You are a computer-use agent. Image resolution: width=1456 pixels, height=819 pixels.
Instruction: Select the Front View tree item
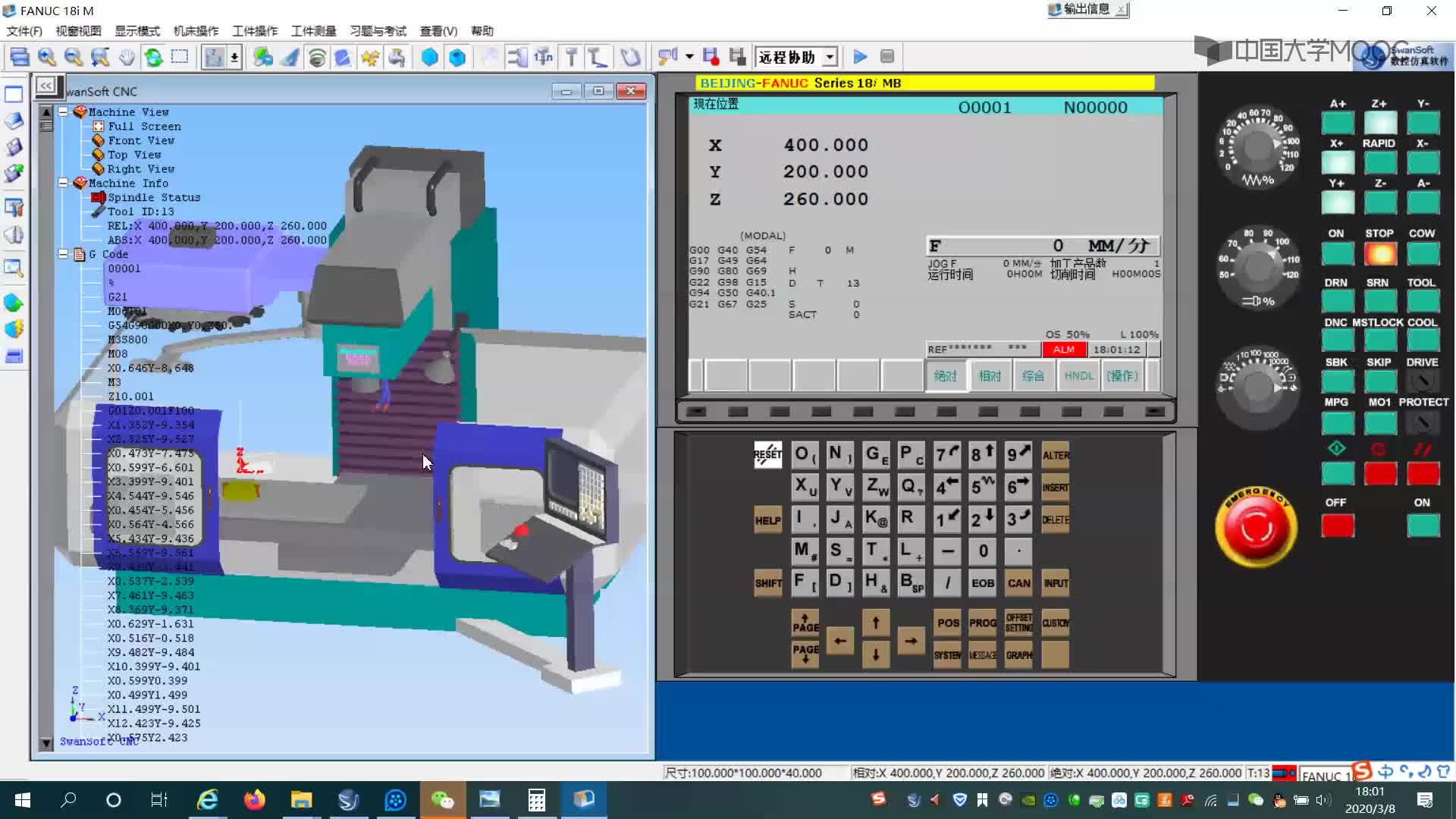(140, 140)
